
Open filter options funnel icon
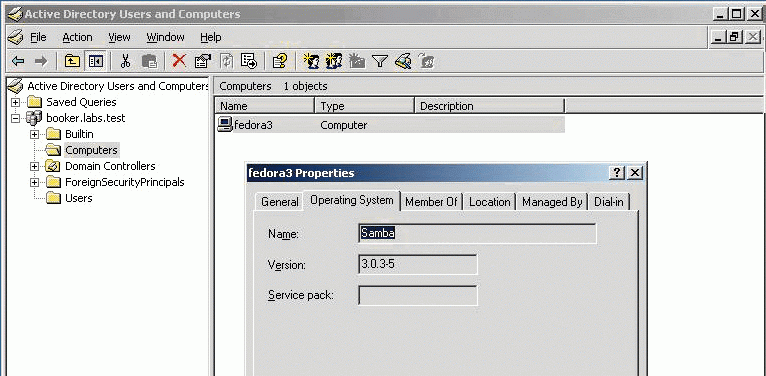tap(380, 61)
